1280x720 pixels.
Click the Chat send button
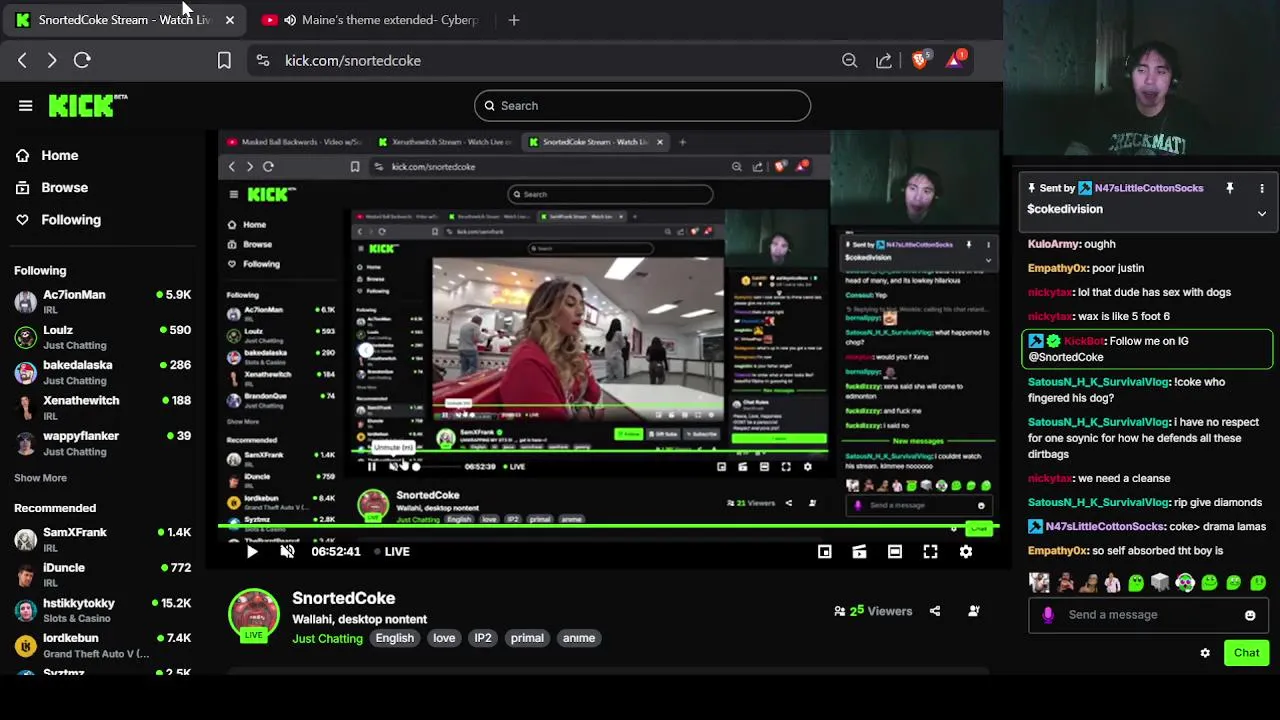(x=1246, y=653)
